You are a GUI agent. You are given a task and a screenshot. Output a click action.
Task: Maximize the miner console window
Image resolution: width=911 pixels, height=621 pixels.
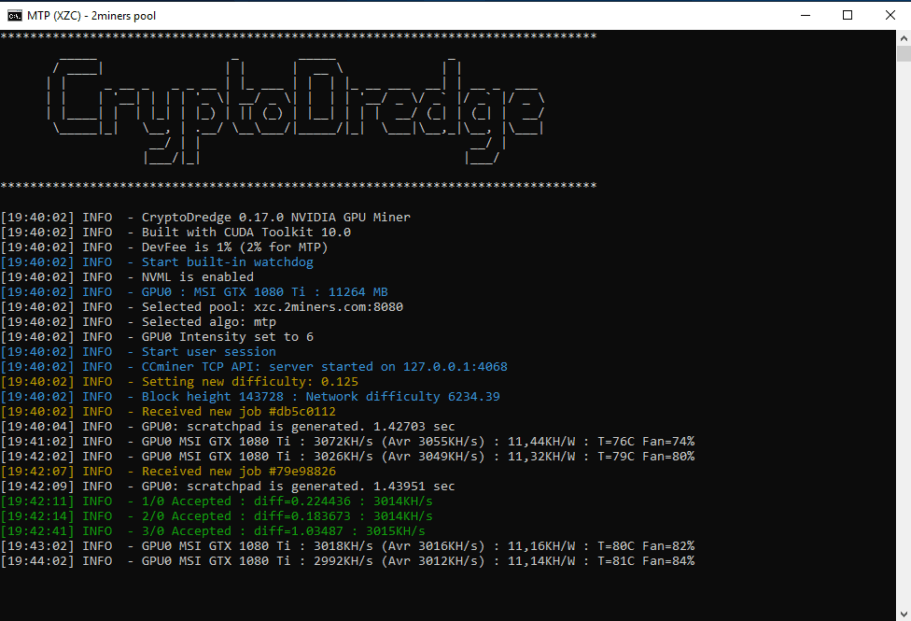point(847,15)
